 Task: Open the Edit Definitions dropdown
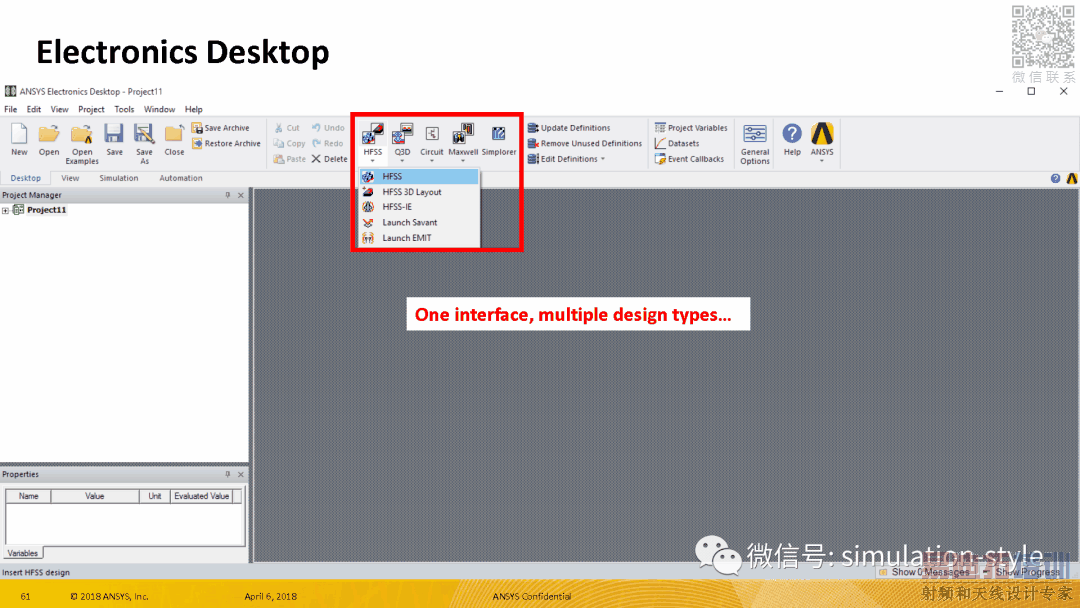click(567, 159)
